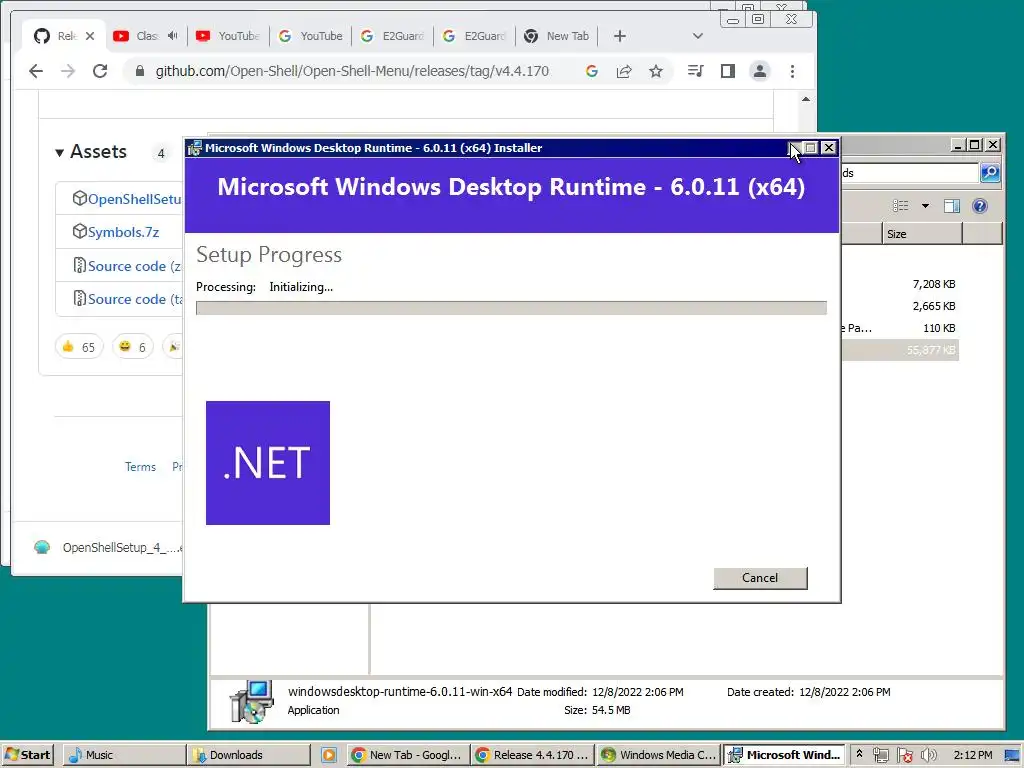Switch to Release 4.4.170 taskbar item

click(x=533, y=755)
